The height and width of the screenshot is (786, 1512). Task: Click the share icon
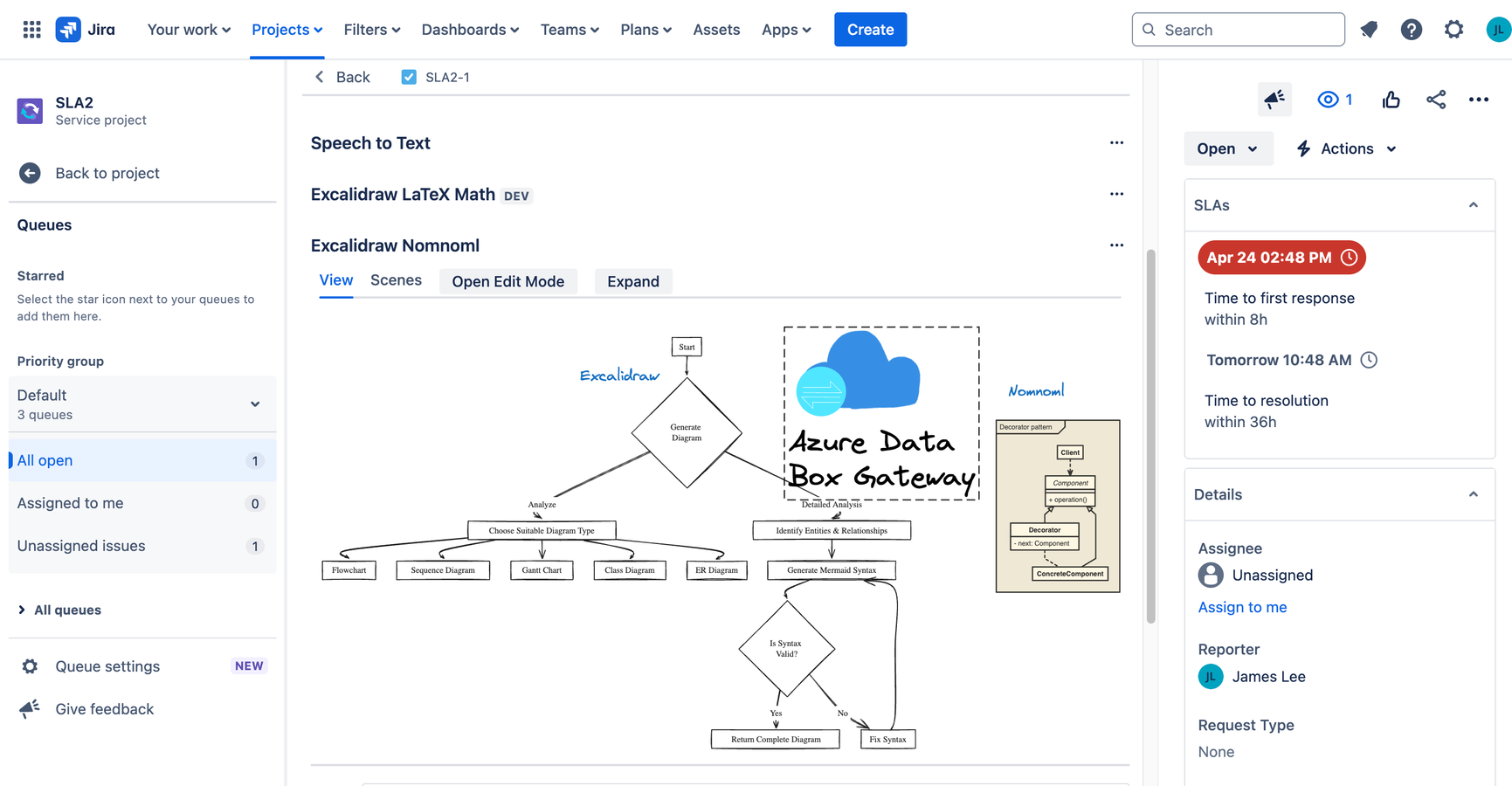1436,100
